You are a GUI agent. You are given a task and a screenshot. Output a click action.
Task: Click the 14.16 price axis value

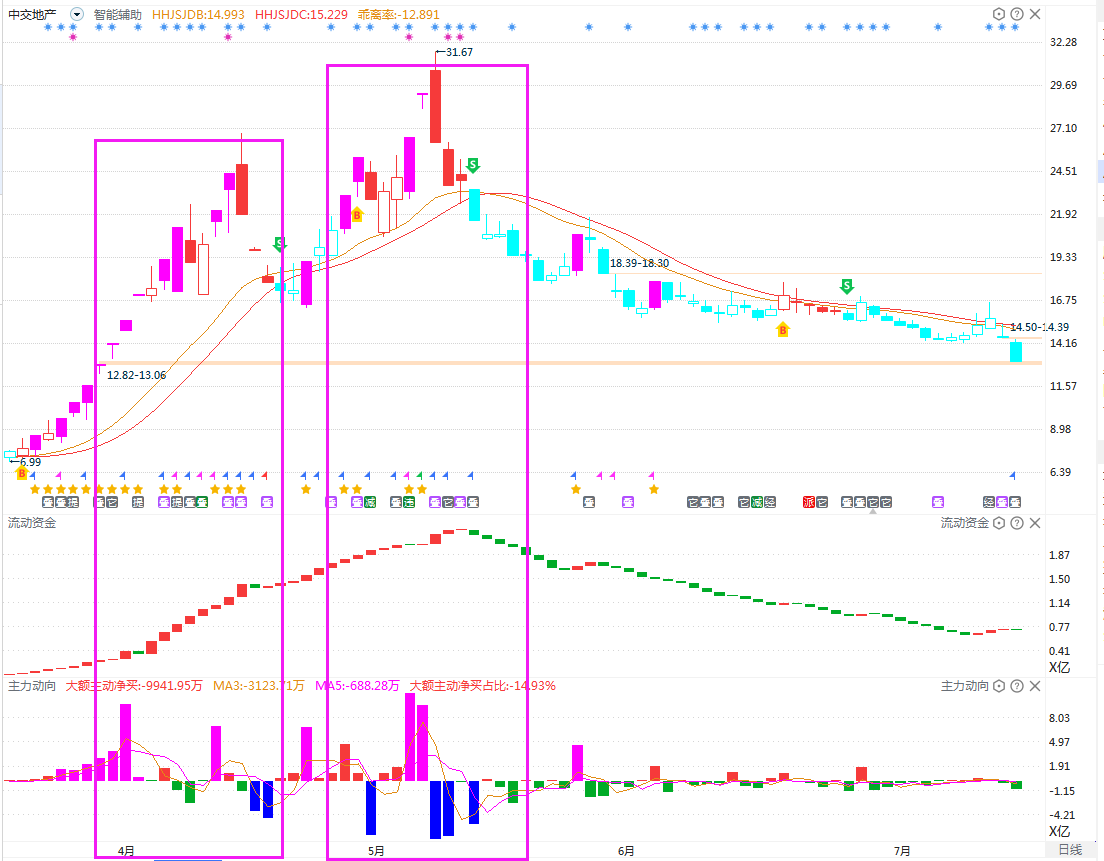1063,343
